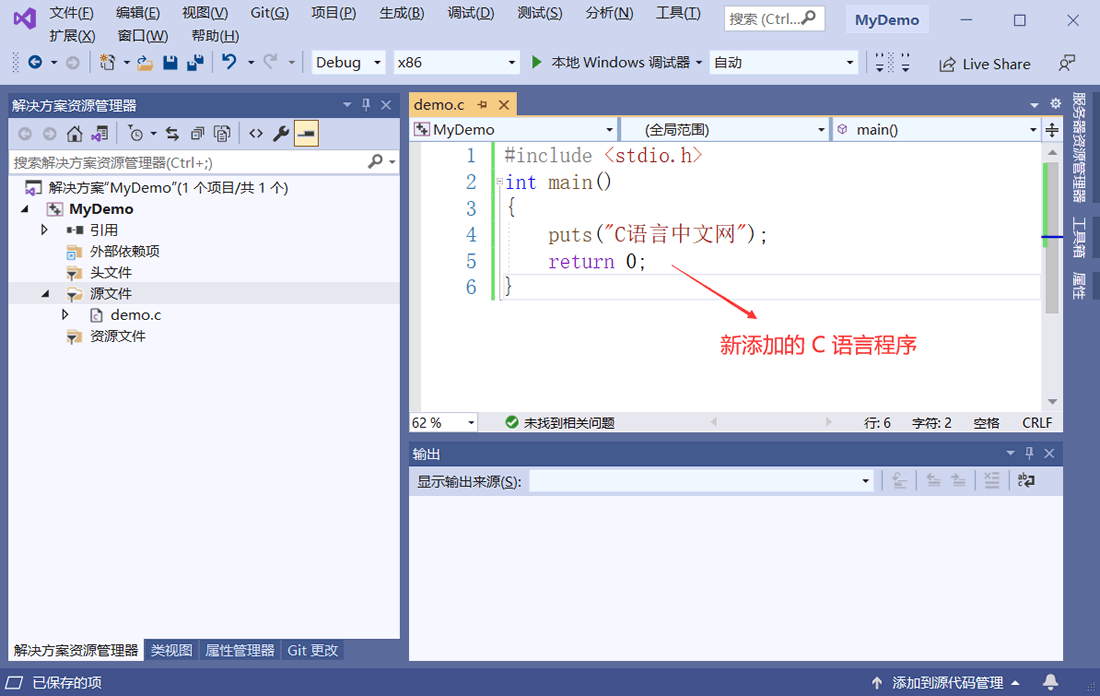Click the Open File folder icon
This screenshot has height=696, width=1100.
coord(145,63)
